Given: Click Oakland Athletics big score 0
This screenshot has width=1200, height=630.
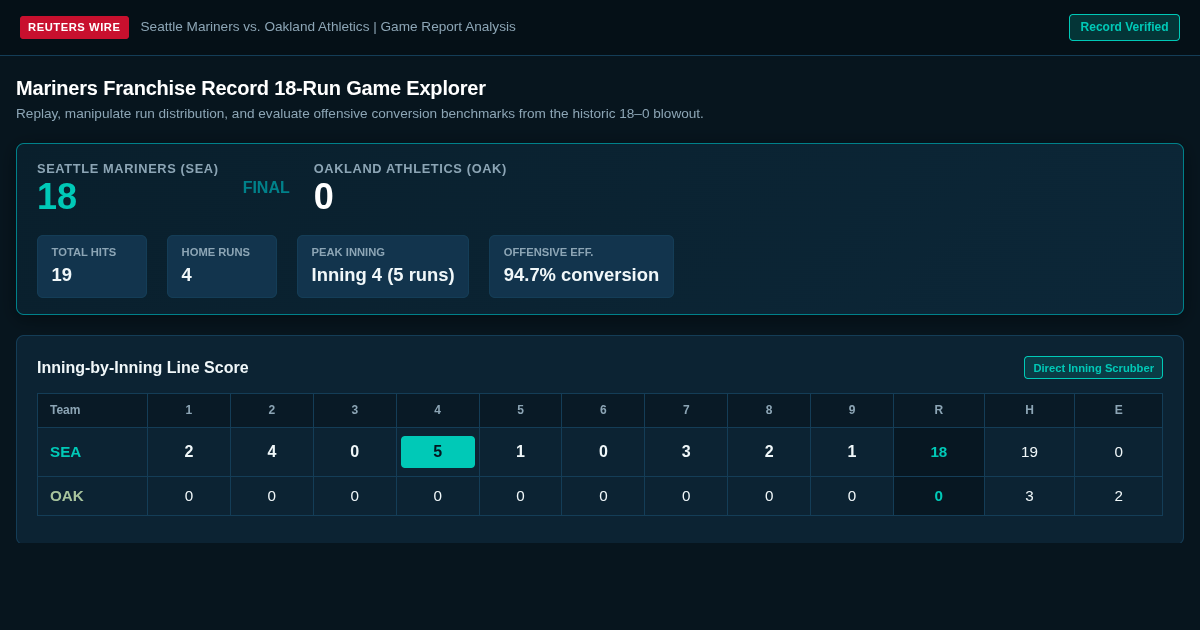Looking at the screenshot, I should coord(324,197).
